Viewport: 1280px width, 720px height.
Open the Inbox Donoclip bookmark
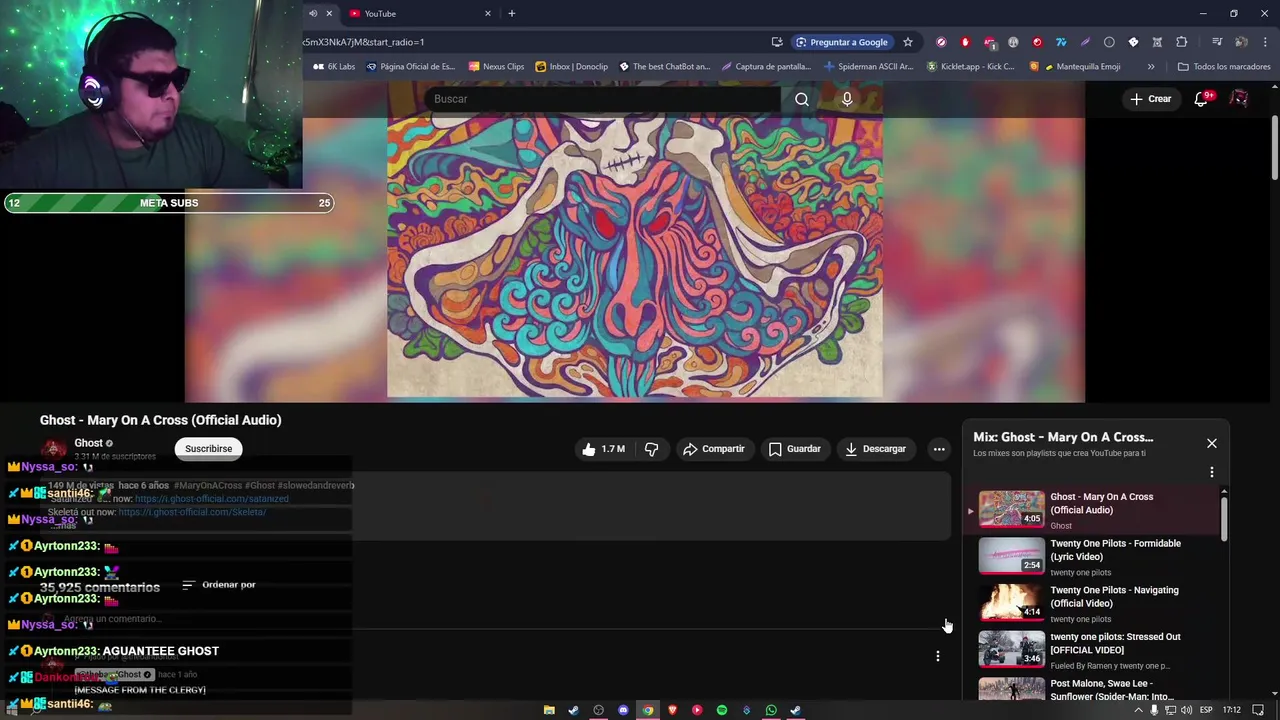tap(571, 67)
